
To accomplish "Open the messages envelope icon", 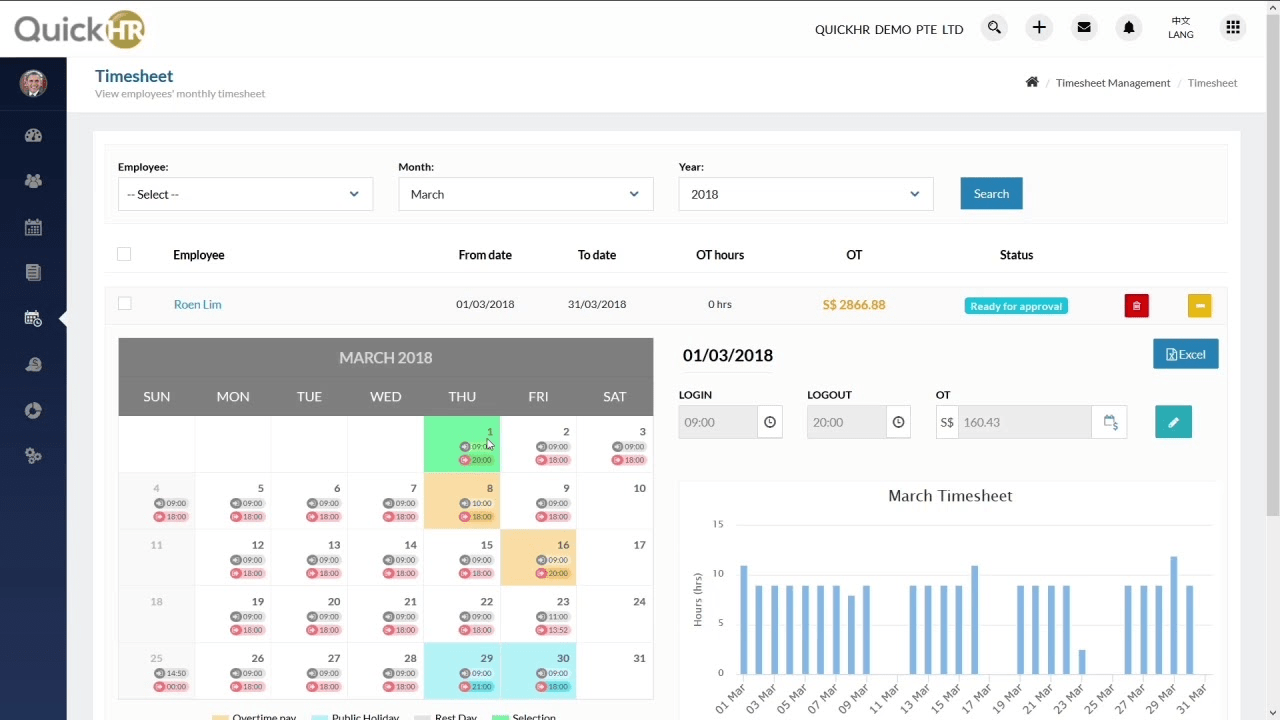I will (x=1084, y=28).
